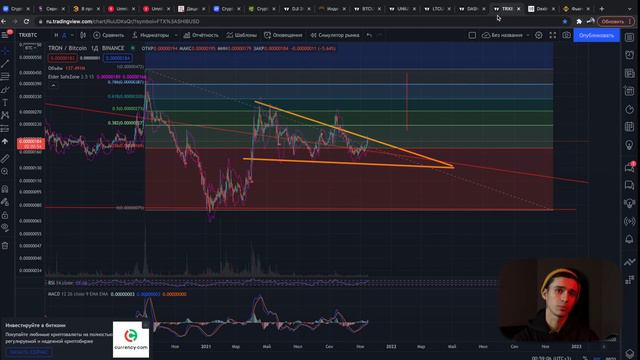Toggle lock all drawing tools

point(5,215)
